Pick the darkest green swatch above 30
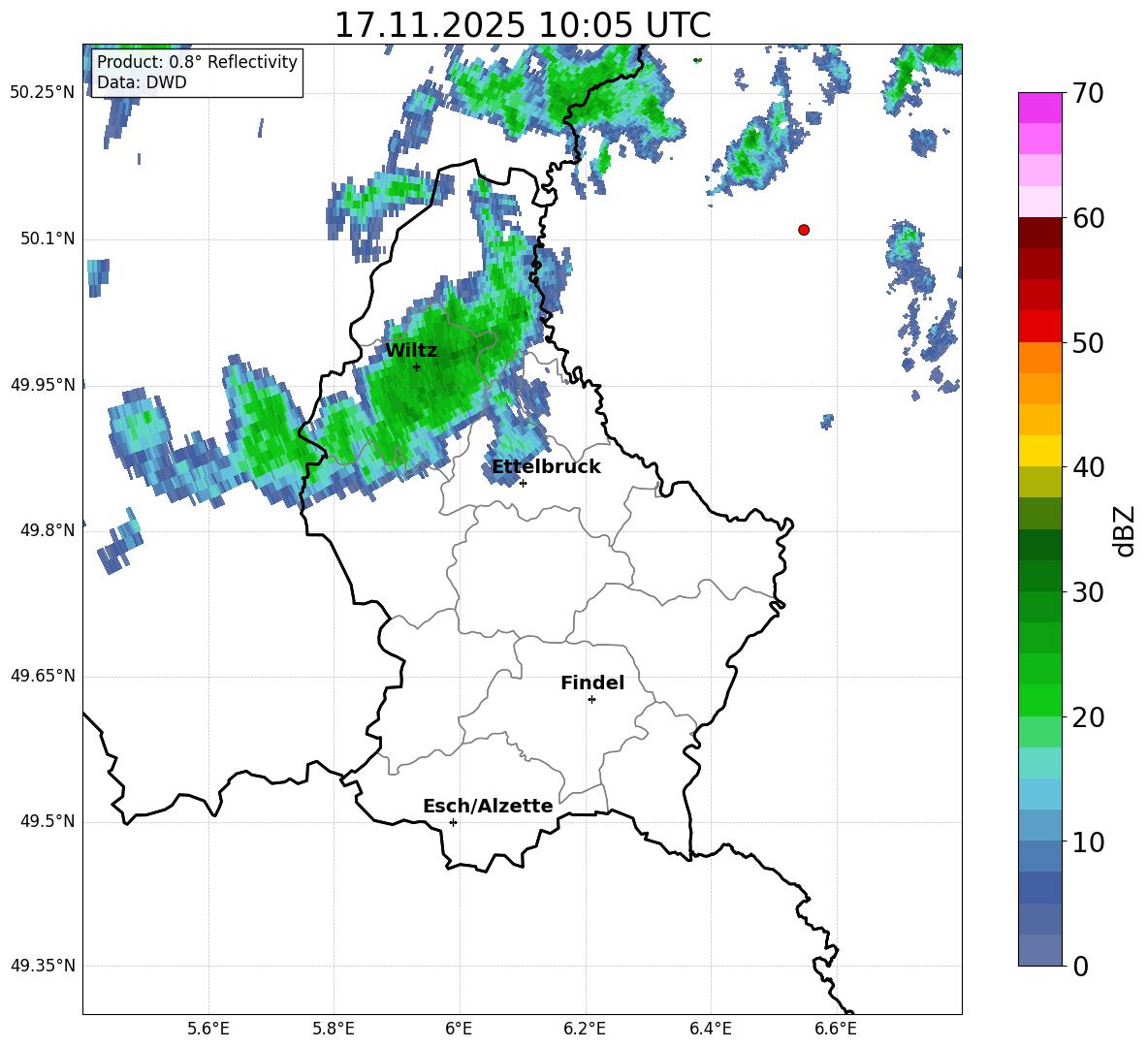Viewport: 1148px width, 1048px height. [x=1040, y=545]
